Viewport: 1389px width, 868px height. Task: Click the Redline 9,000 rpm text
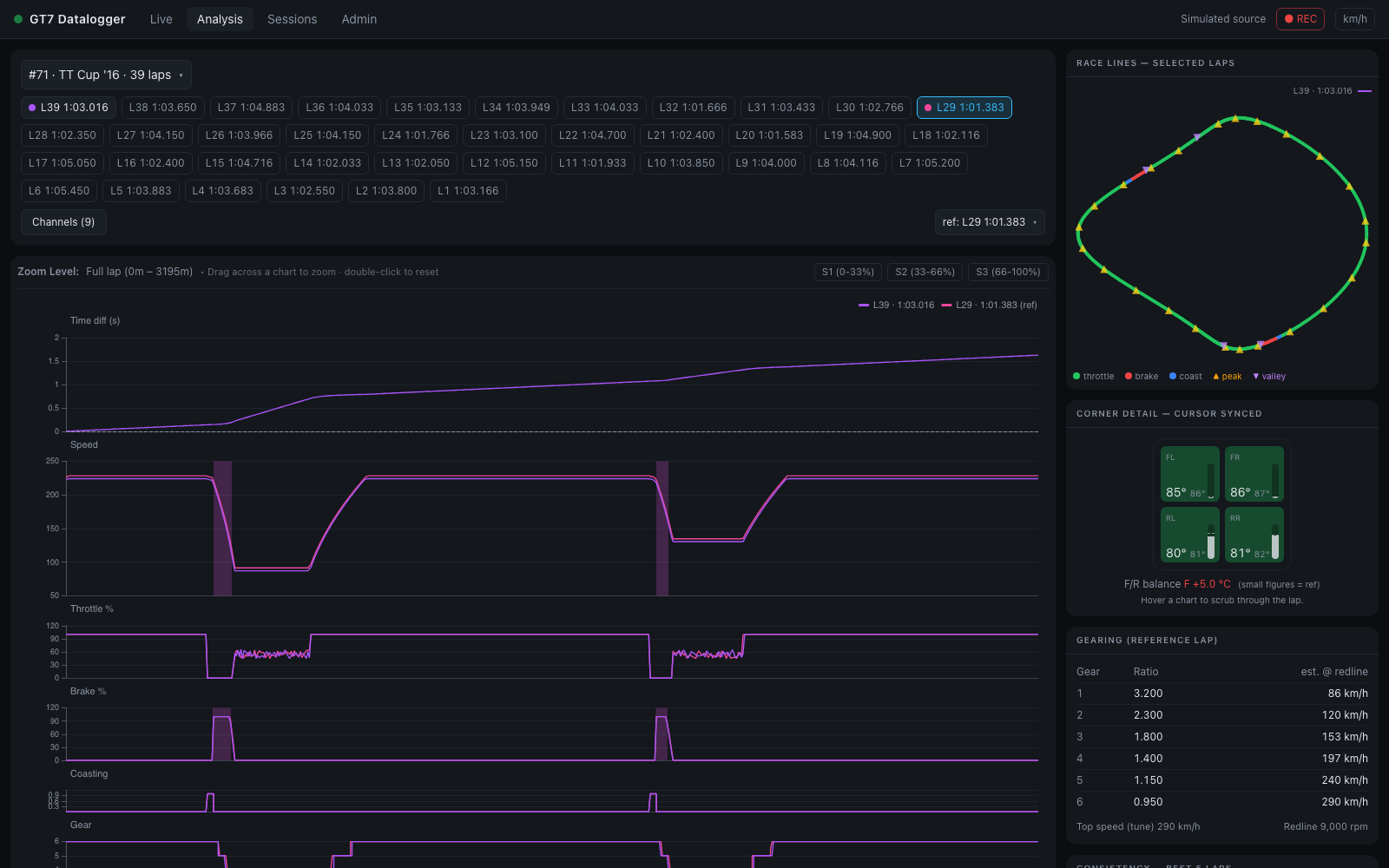click(x=1326, y=827)
